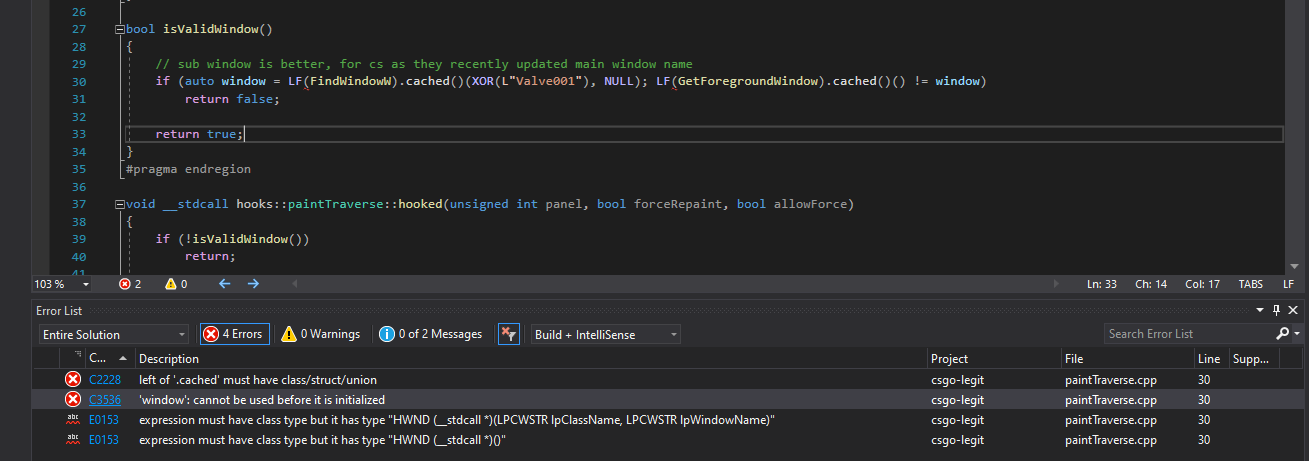Click the Suppression State column header

pyautogui.click(x=1253, y=358)
